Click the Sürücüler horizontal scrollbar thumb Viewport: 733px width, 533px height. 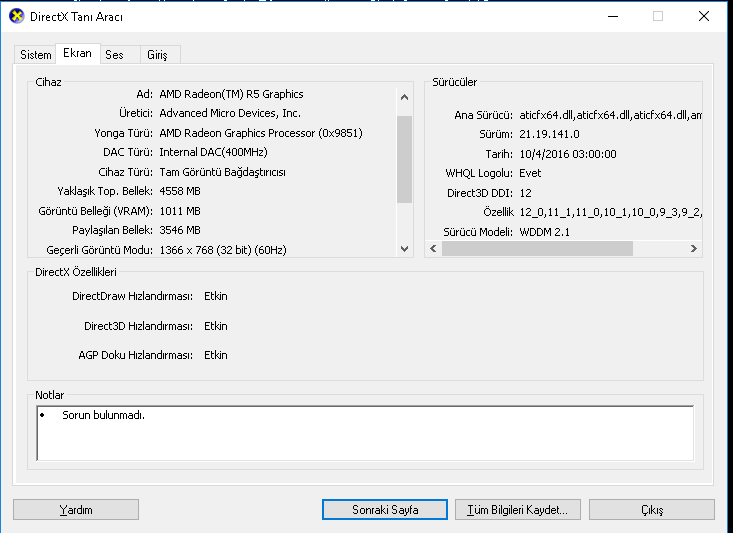(x=538, y=249)
